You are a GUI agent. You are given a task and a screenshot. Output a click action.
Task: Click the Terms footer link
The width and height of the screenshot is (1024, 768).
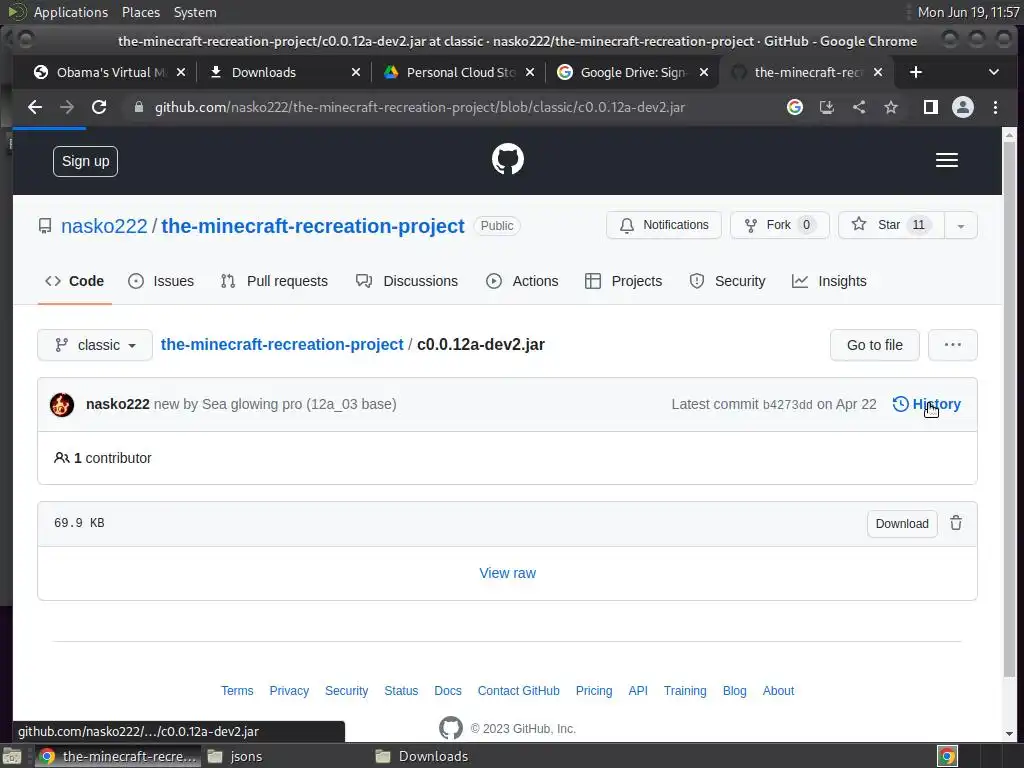point(237,691)
